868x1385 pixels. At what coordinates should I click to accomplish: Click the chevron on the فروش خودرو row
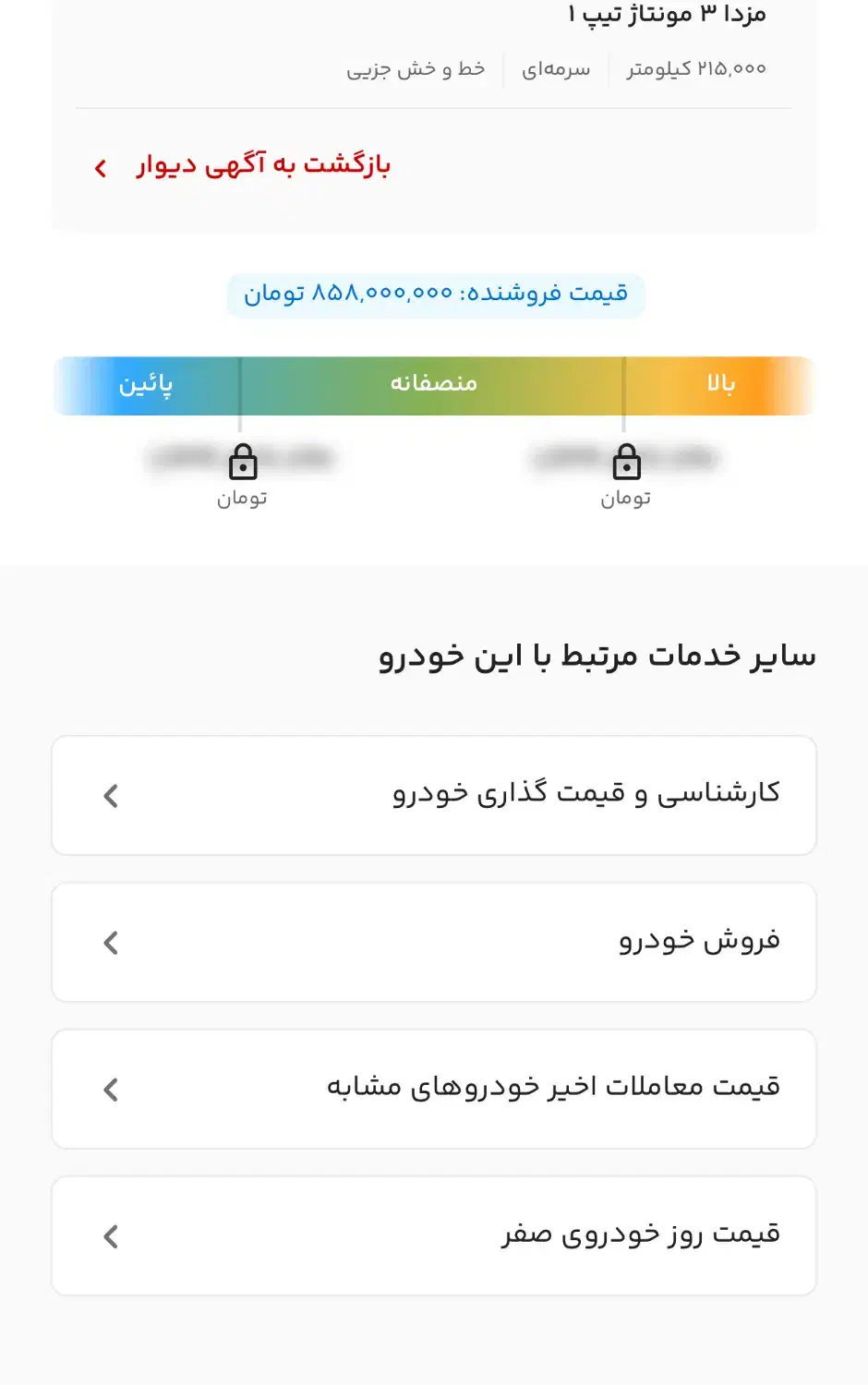111,943
